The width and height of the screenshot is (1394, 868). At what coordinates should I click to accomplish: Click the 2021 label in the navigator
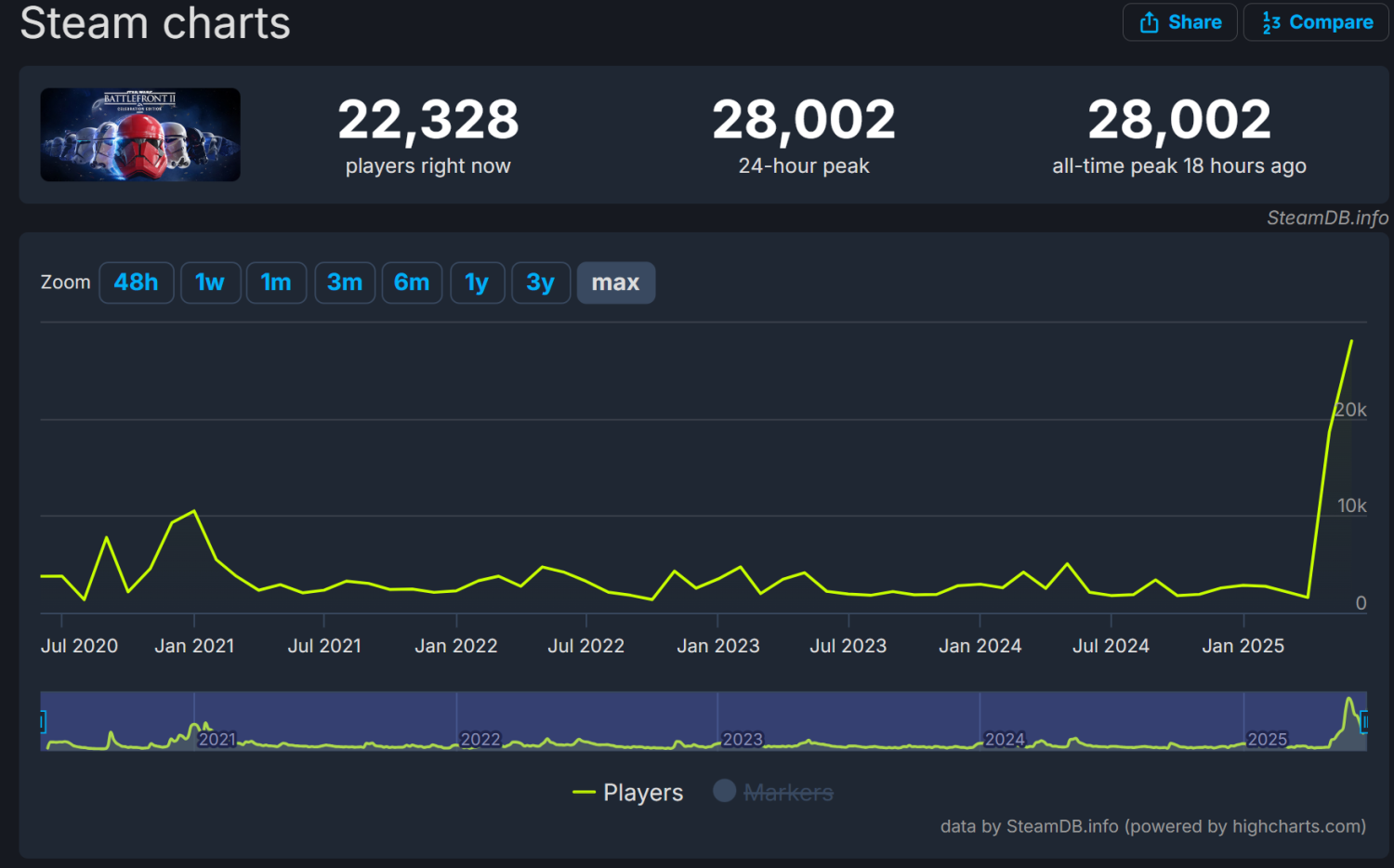tap(217, 740)
